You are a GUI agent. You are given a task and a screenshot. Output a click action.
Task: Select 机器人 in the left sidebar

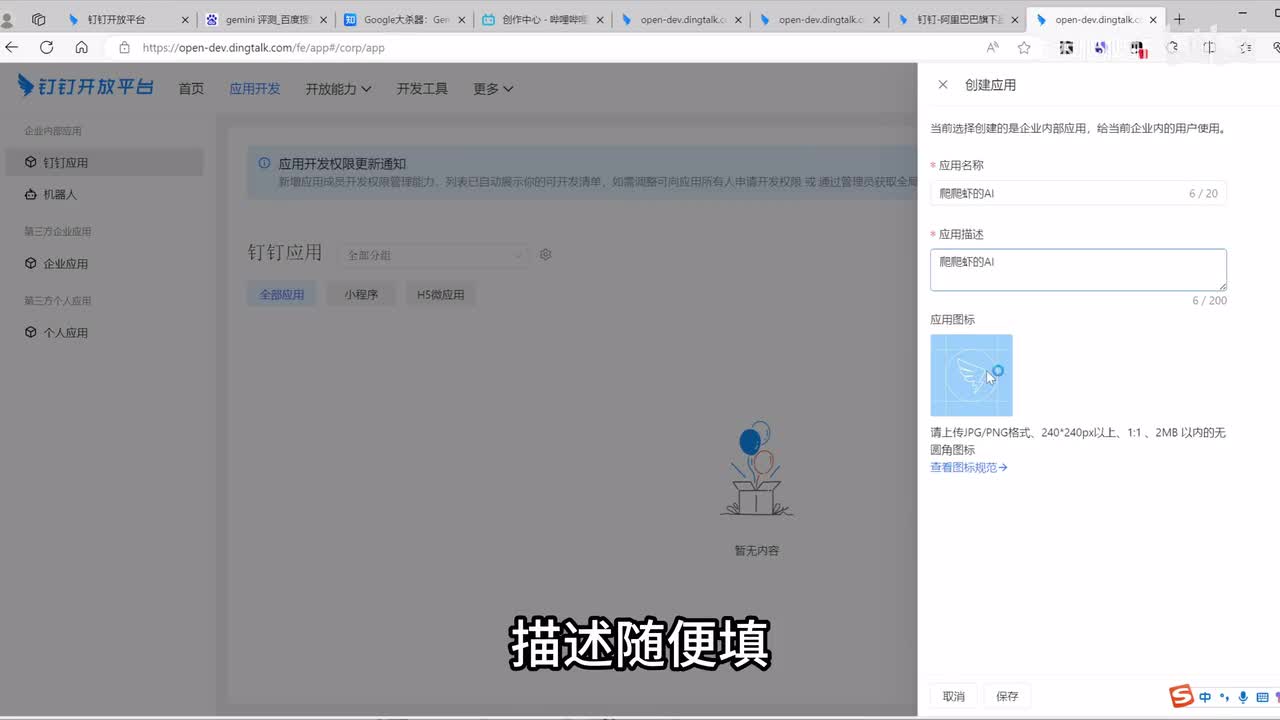tap(60, 194)
